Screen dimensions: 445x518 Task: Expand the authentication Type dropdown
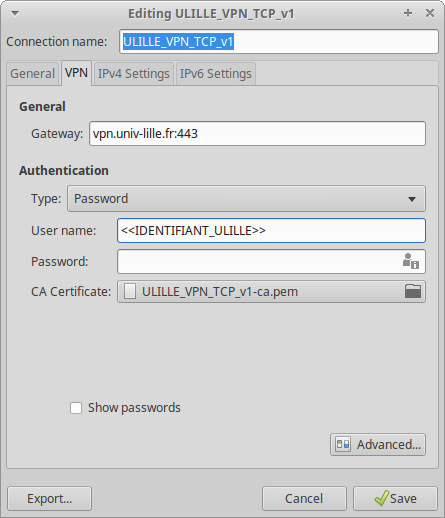(x=246, y=199)
